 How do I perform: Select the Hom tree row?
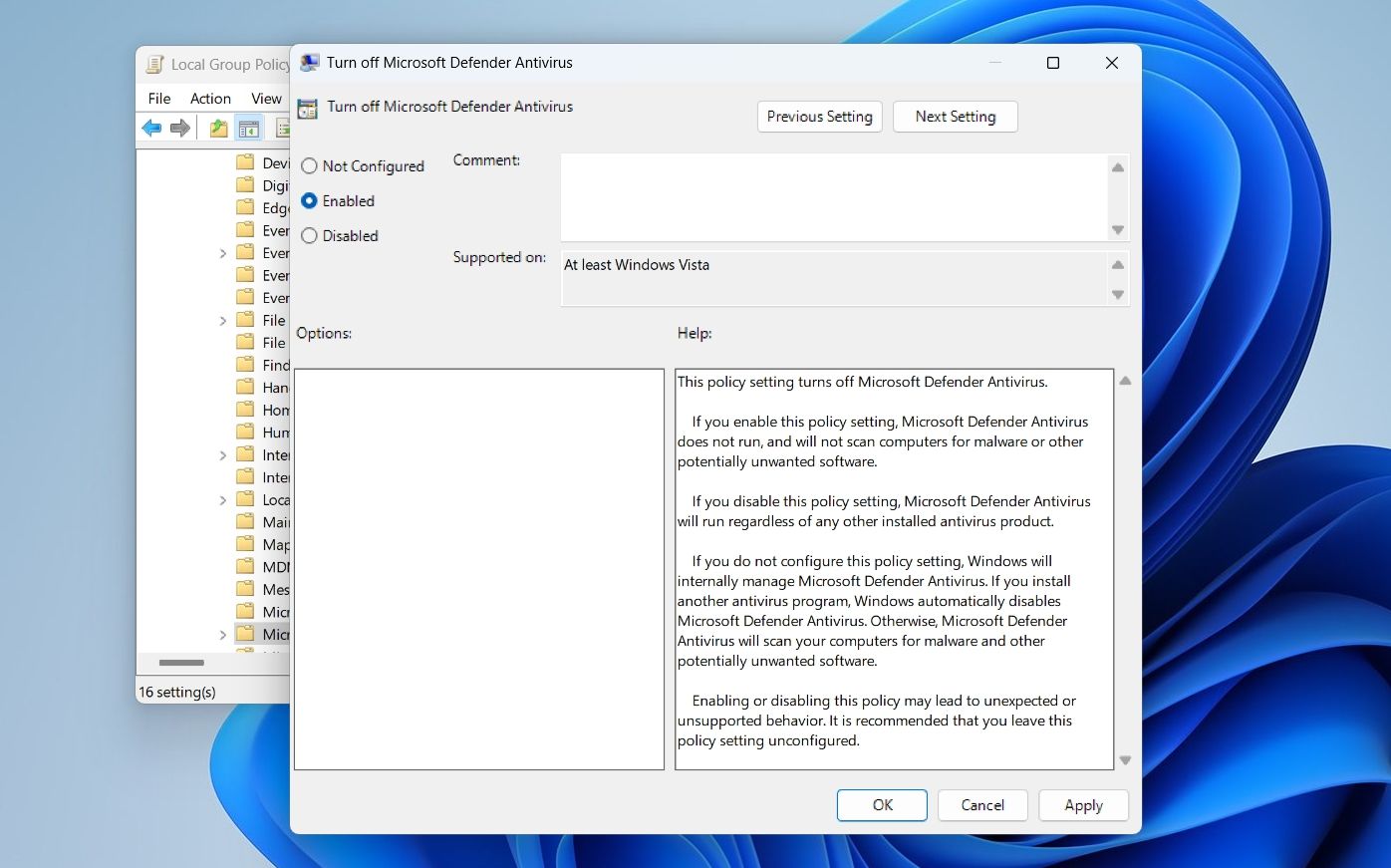click(262, 410)
